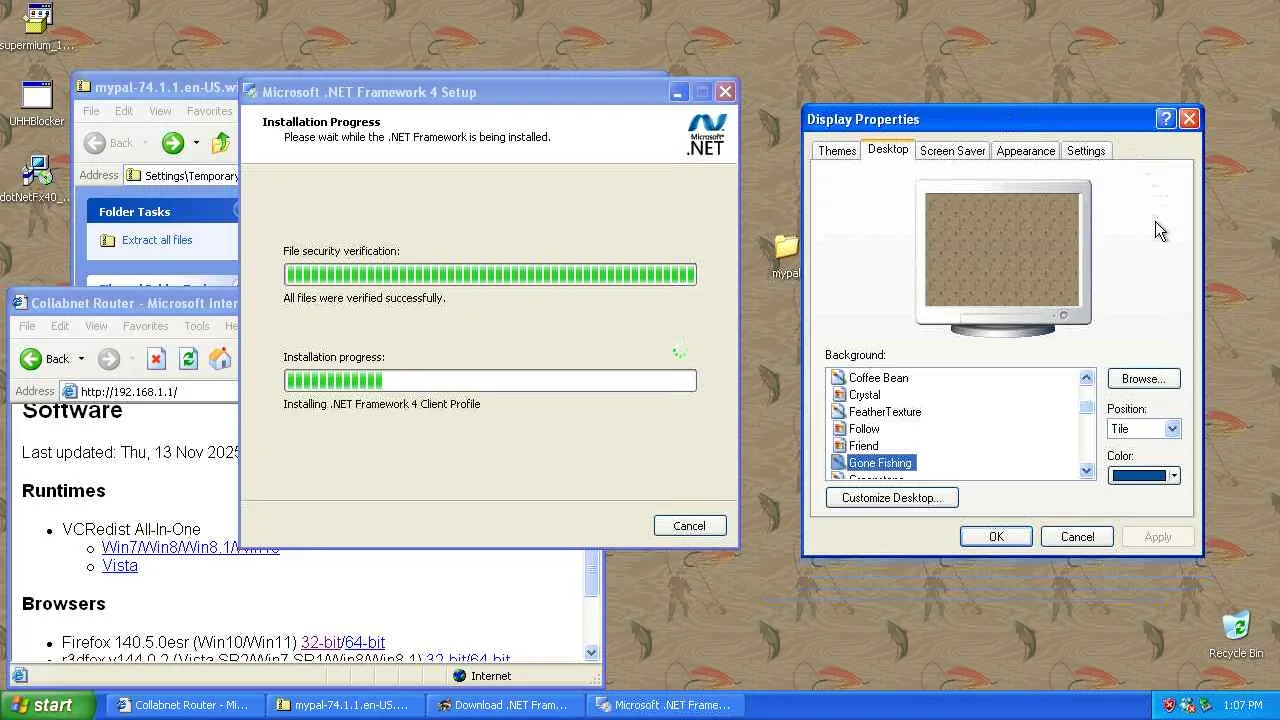
Task: Open the Forward history dropdown in the mypal window
Action: pos(196,143)
